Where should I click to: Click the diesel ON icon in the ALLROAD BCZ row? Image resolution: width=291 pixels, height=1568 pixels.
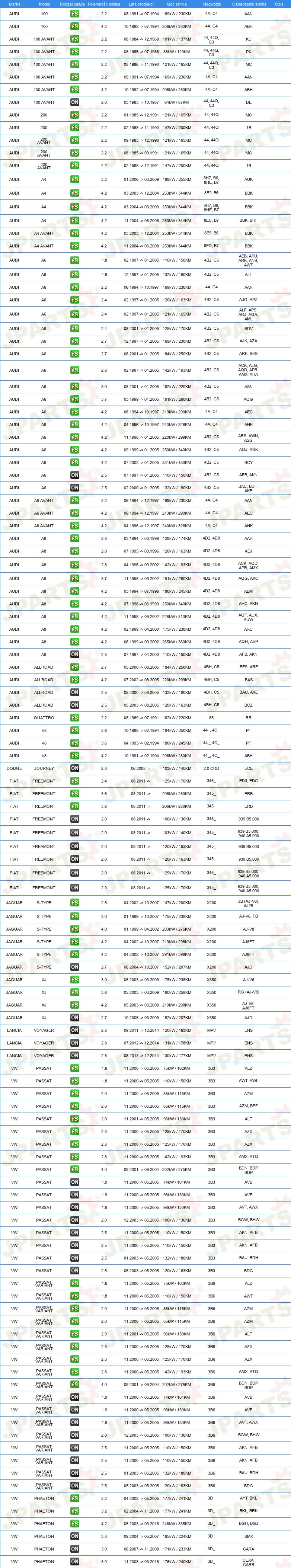tap(74, 705)
